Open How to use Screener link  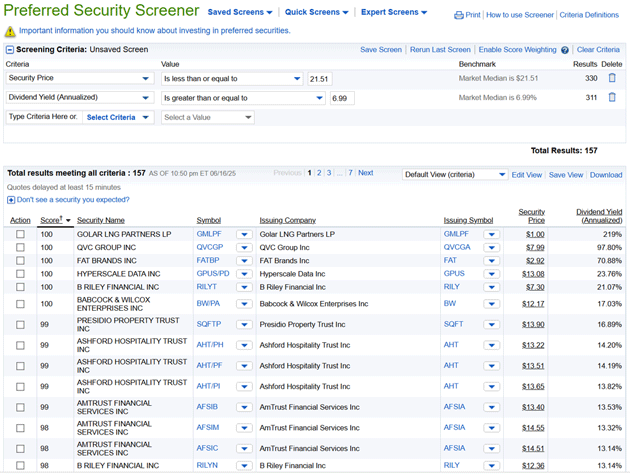coord(520,15)
